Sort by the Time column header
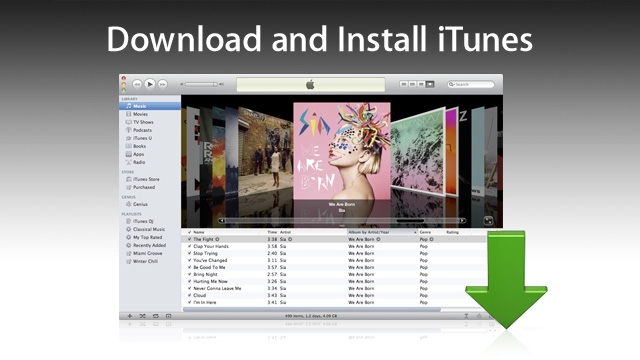 (272, 232)
